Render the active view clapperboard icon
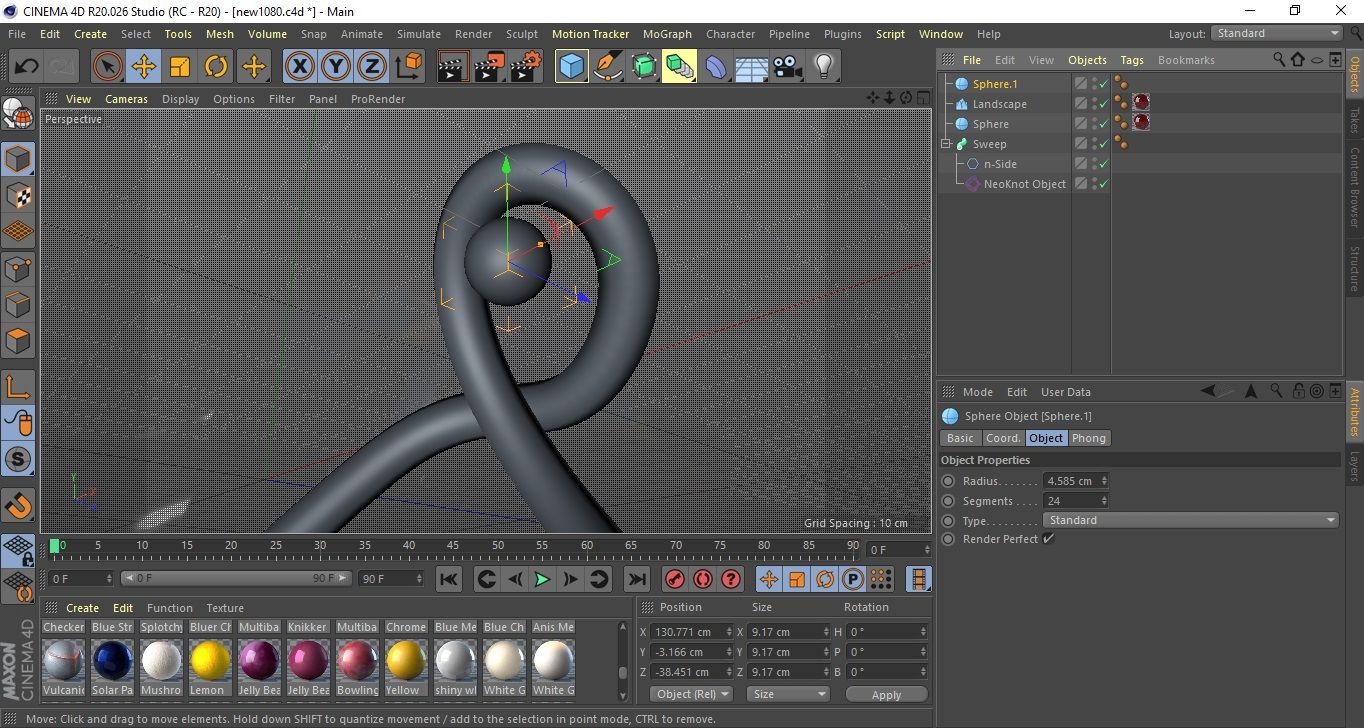The height and width of the screenshot is (728, 1364). point(454,67)
